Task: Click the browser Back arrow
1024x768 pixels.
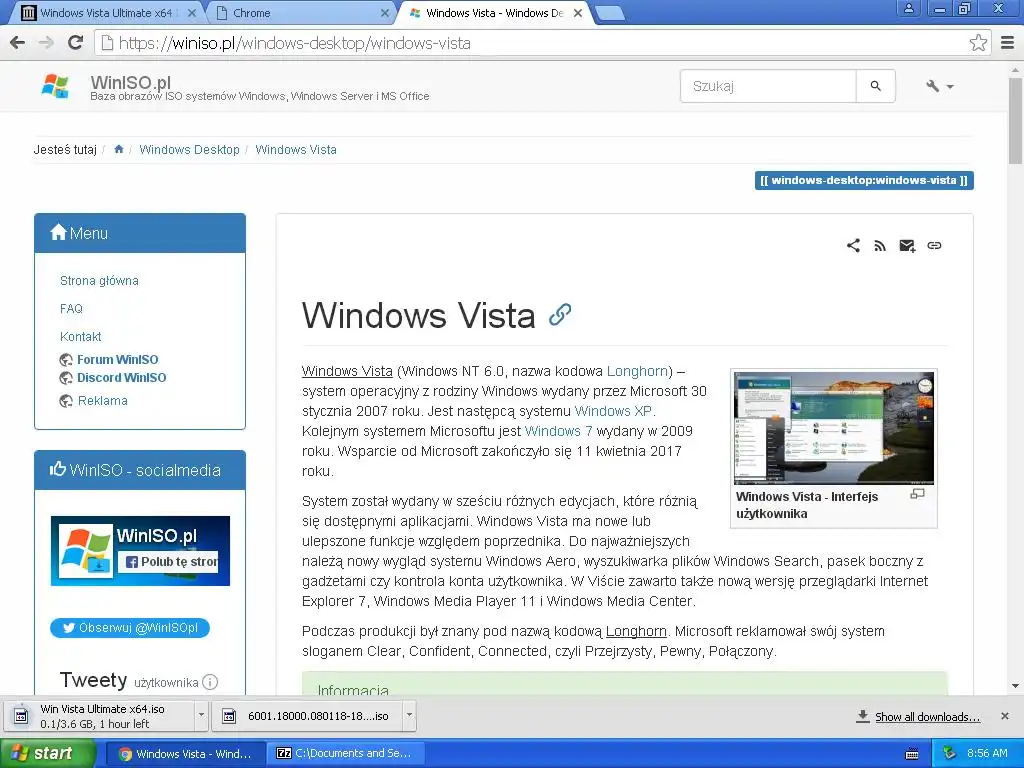Action: pos(18,43)
